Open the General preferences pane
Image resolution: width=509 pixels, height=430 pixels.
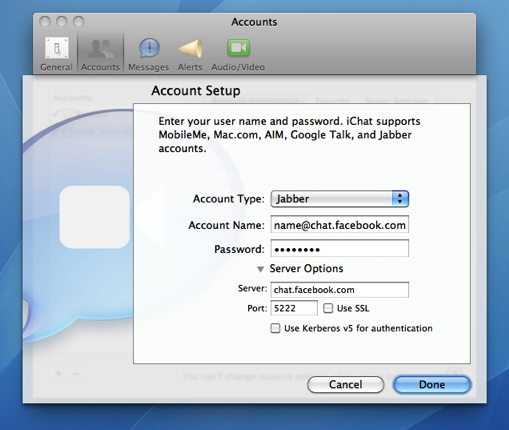(x=56, y=54)
